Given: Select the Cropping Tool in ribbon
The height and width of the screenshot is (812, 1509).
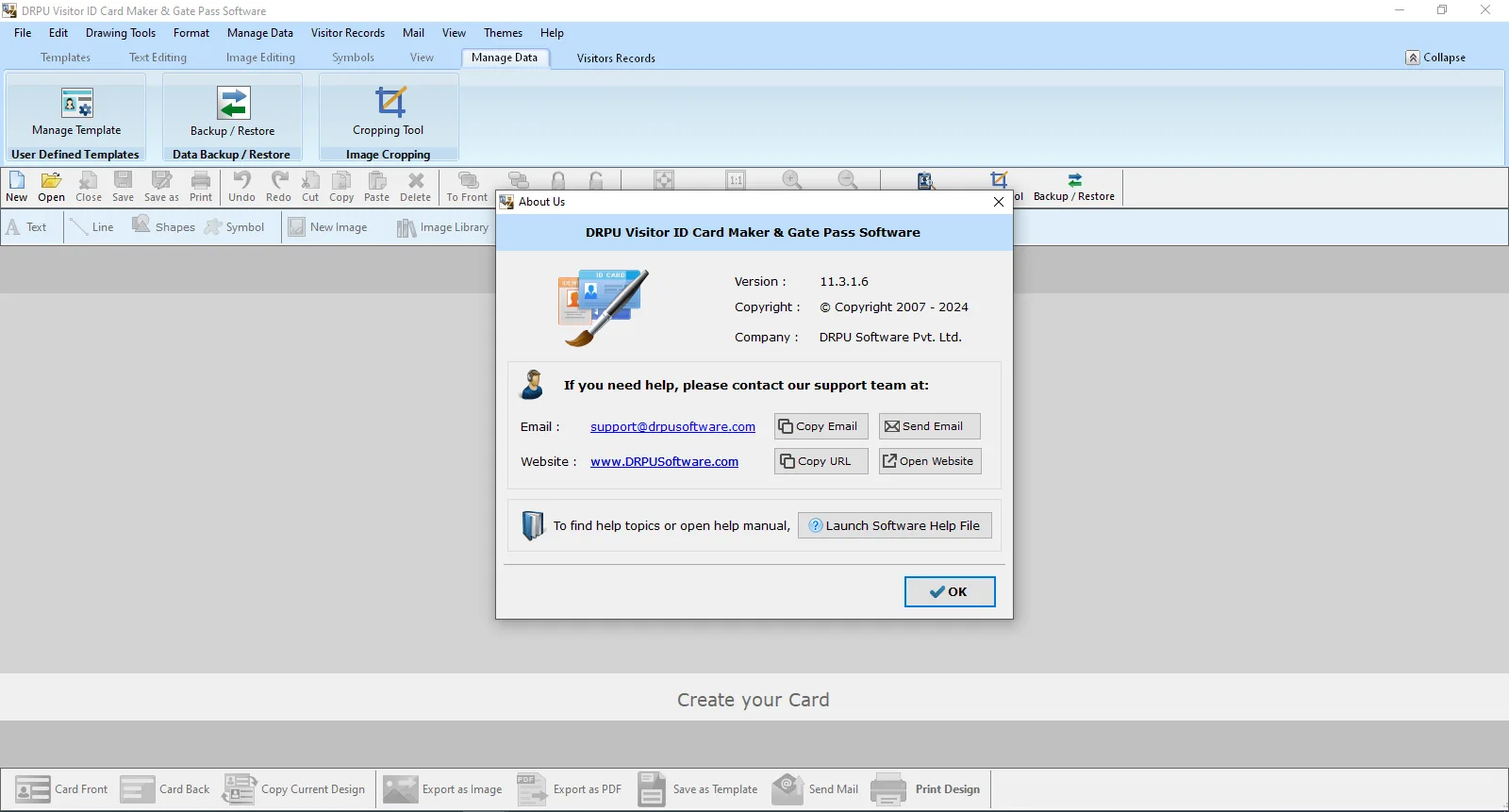Looking at the screenshot, I should 389,111.
